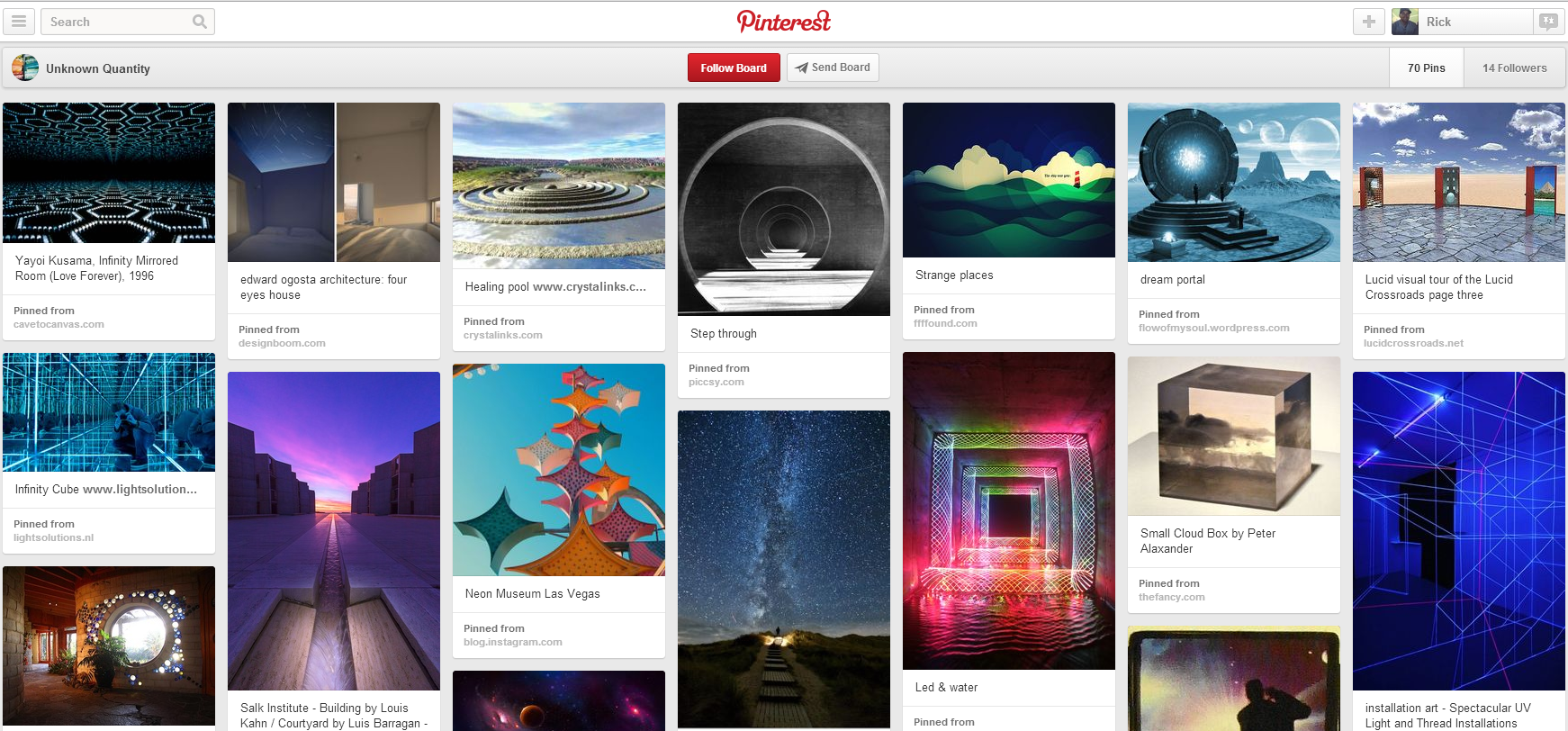The image size is (1568, 731).
Task: Click the Pinterest logo
Action: pyautogui.click(x=784, y=21)
